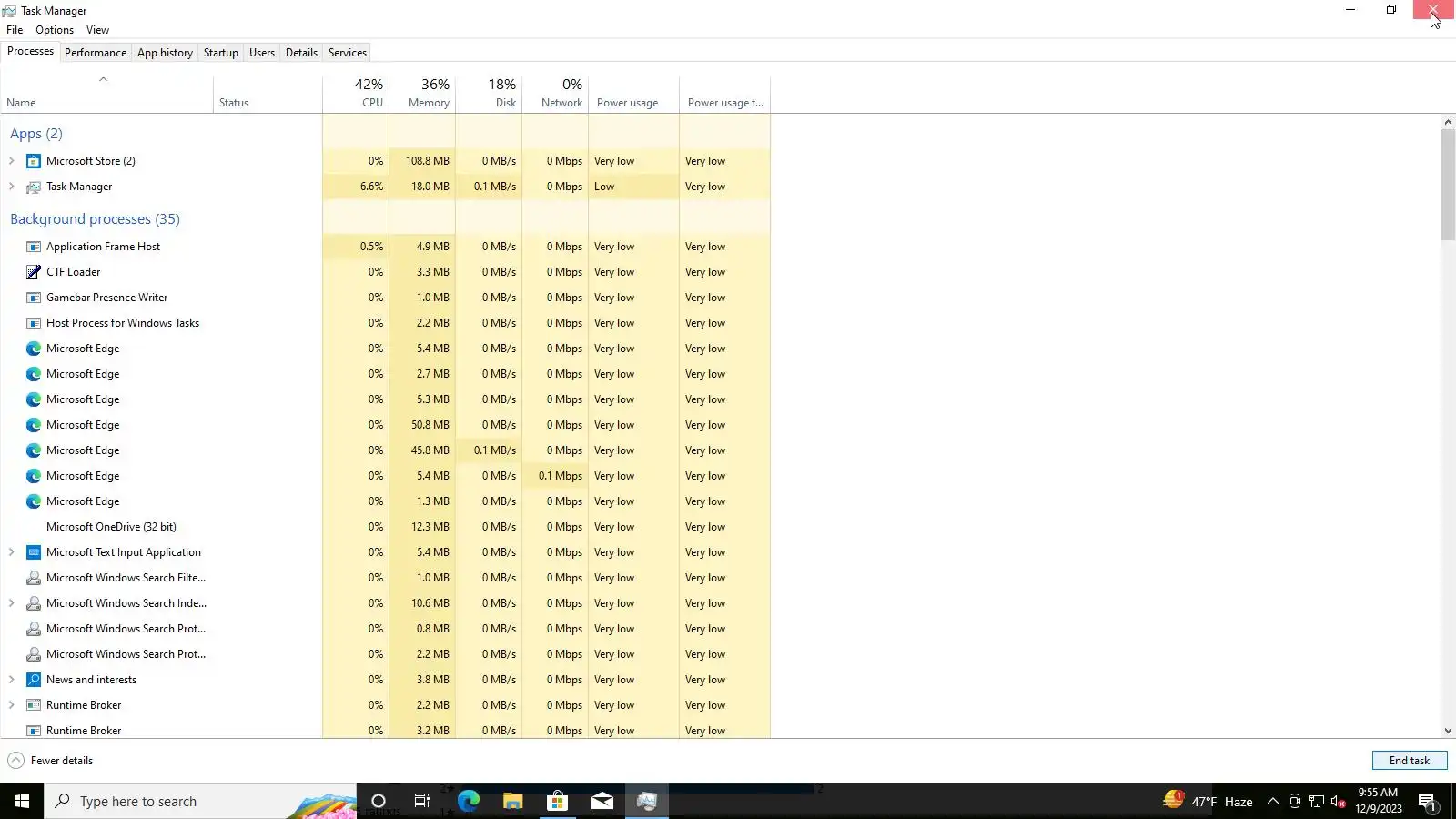The height and width of the screenshot is (819, 1456).
Task: Sort by the Power usage column header
Action: [634, 93]
